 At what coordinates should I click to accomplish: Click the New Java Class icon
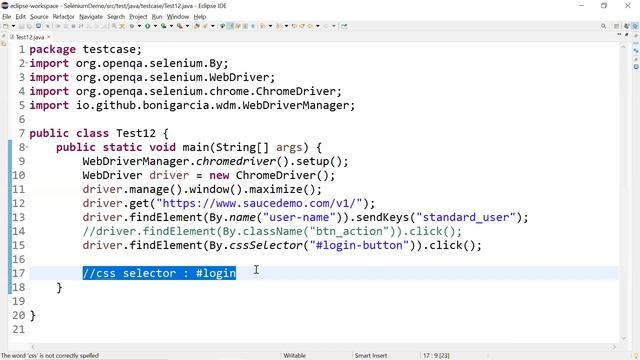[205, 26]
